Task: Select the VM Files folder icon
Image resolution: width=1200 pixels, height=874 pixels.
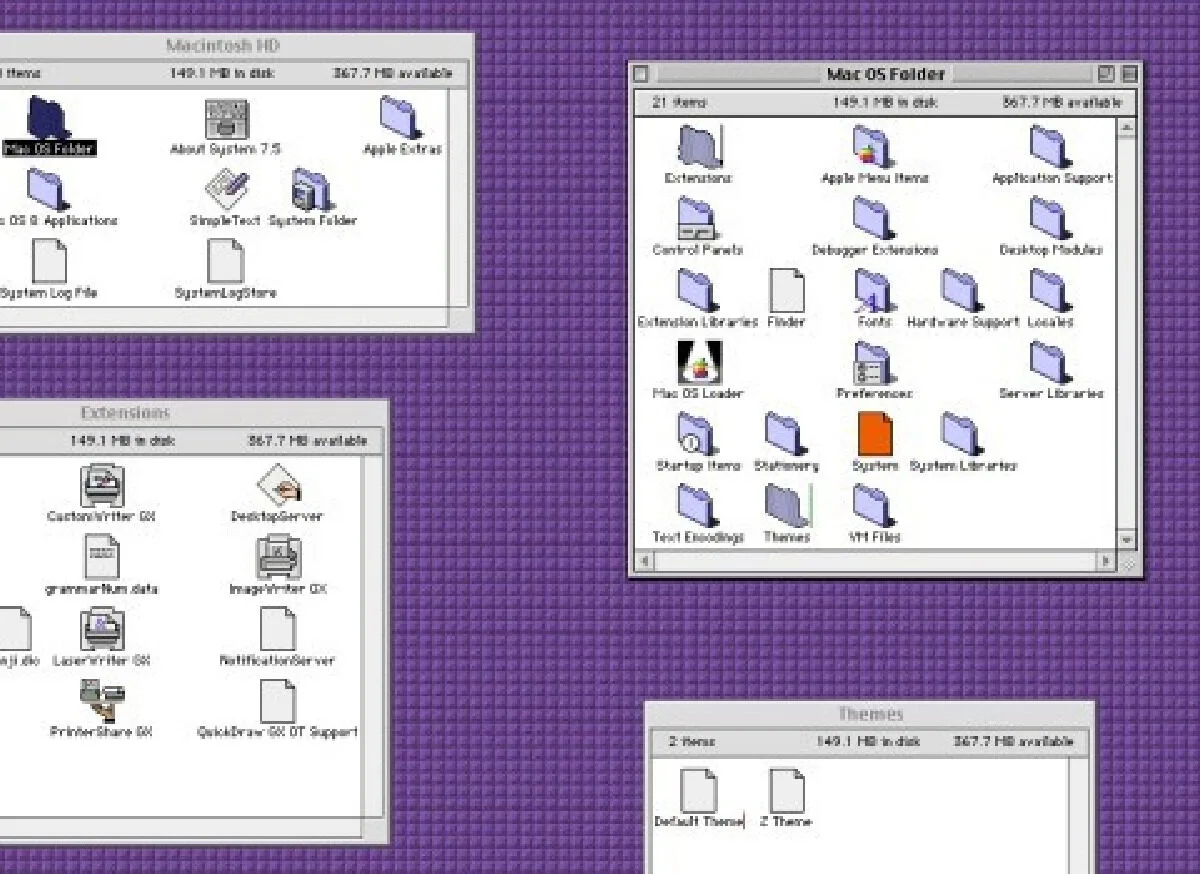Action: pos(874,506)
